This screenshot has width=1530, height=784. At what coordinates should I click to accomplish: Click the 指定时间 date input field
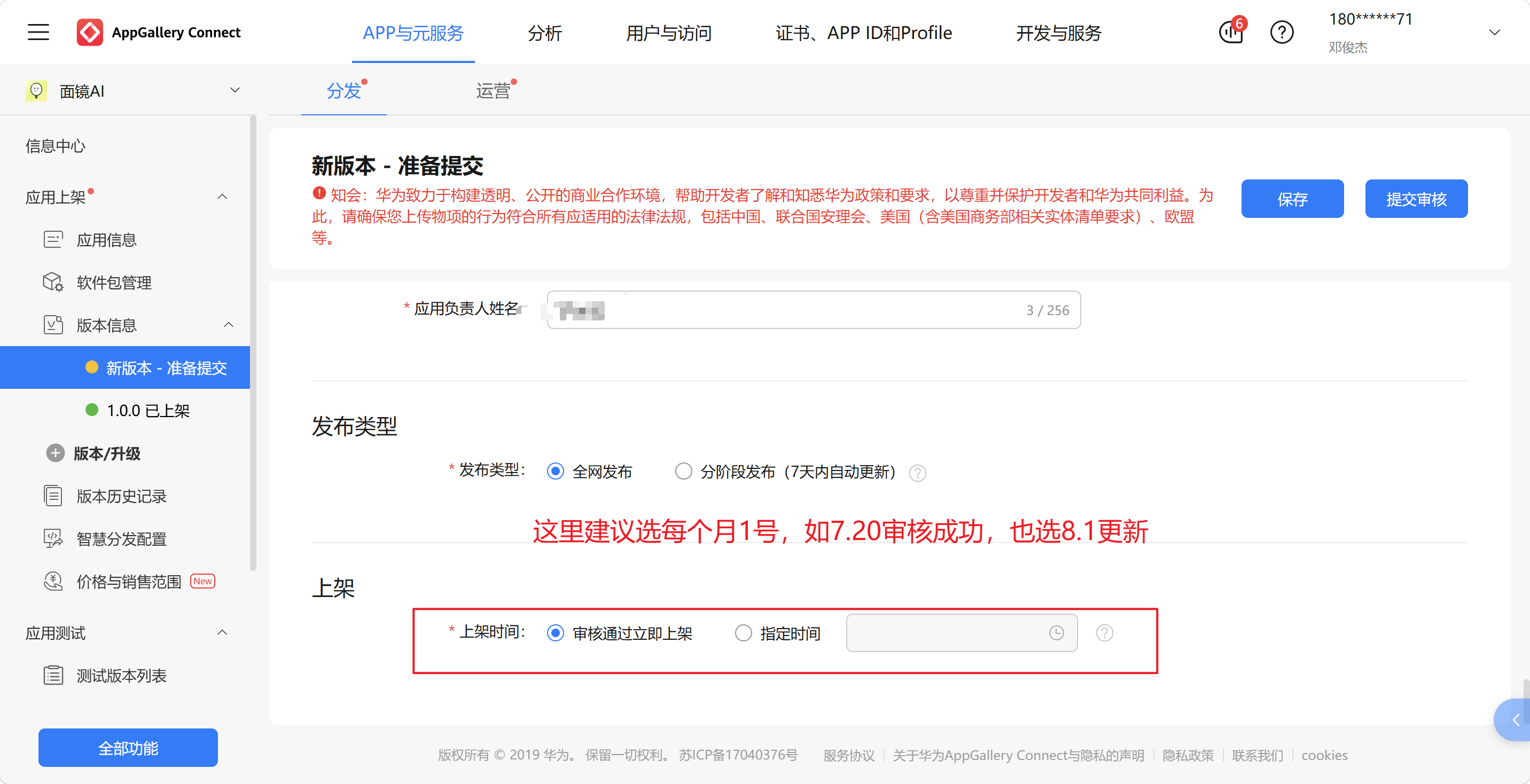962,633
